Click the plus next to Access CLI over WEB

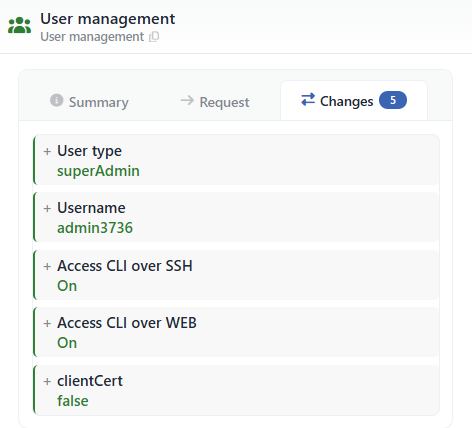pyautogui.click(x=47, y=324)
